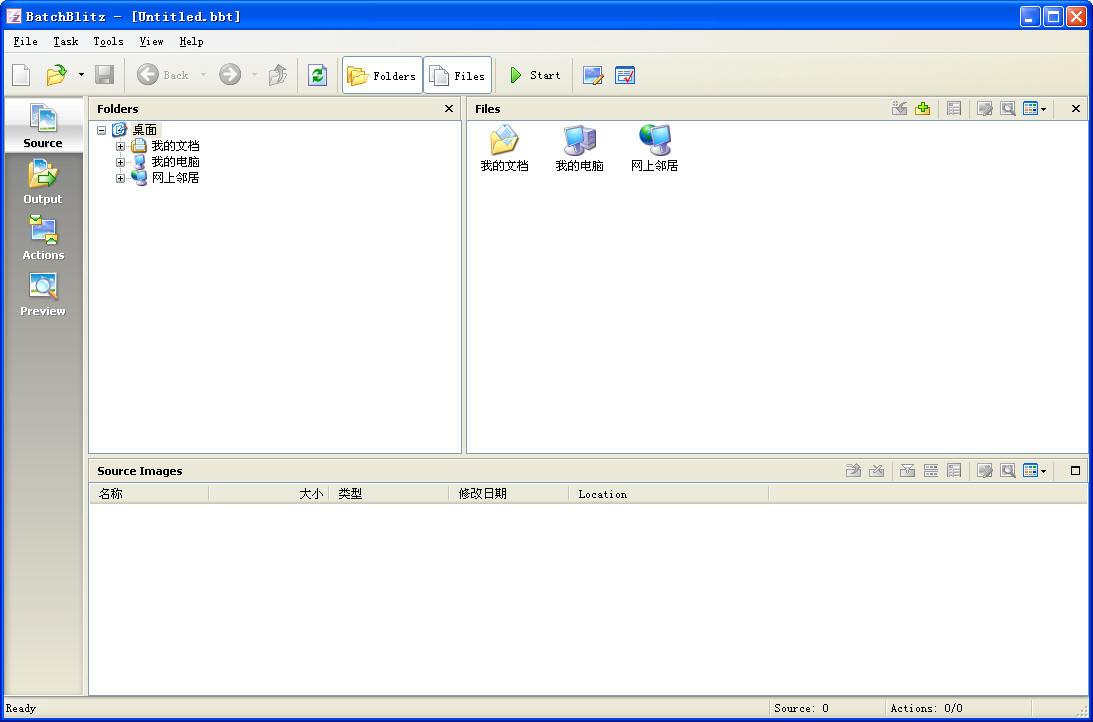Open the Tools menu

[109, 41]
